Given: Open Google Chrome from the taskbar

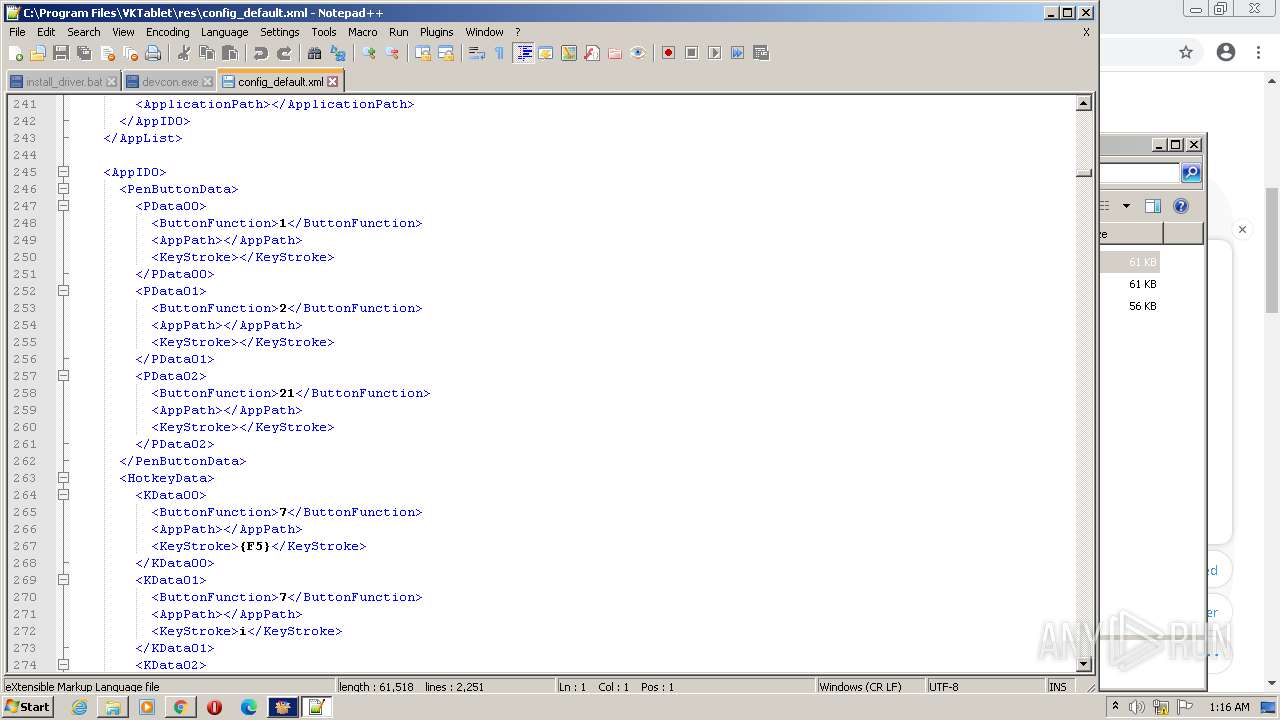Looking at the screenshot, I should [x=180, y=707].
